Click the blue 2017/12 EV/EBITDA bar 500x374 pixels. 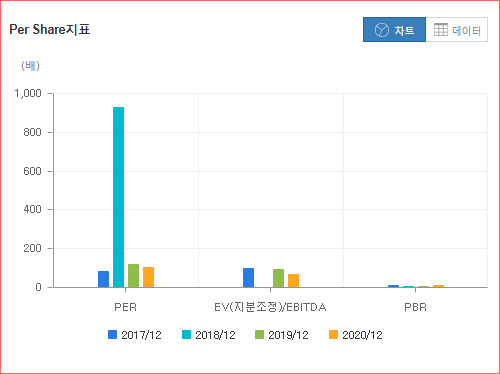click(248, 278)
